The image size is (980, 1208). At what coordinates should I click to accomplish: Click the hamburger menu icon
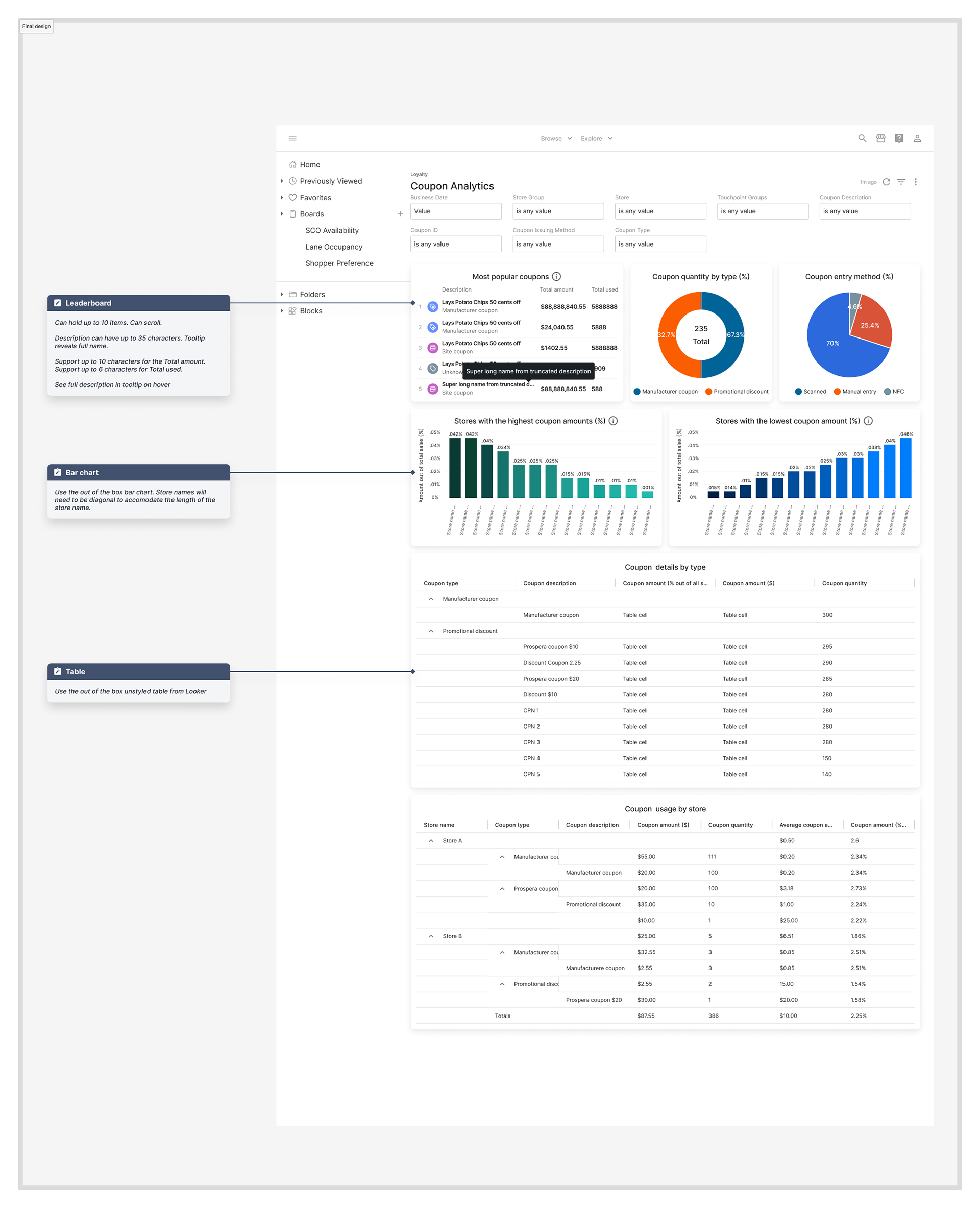[292, 138]
